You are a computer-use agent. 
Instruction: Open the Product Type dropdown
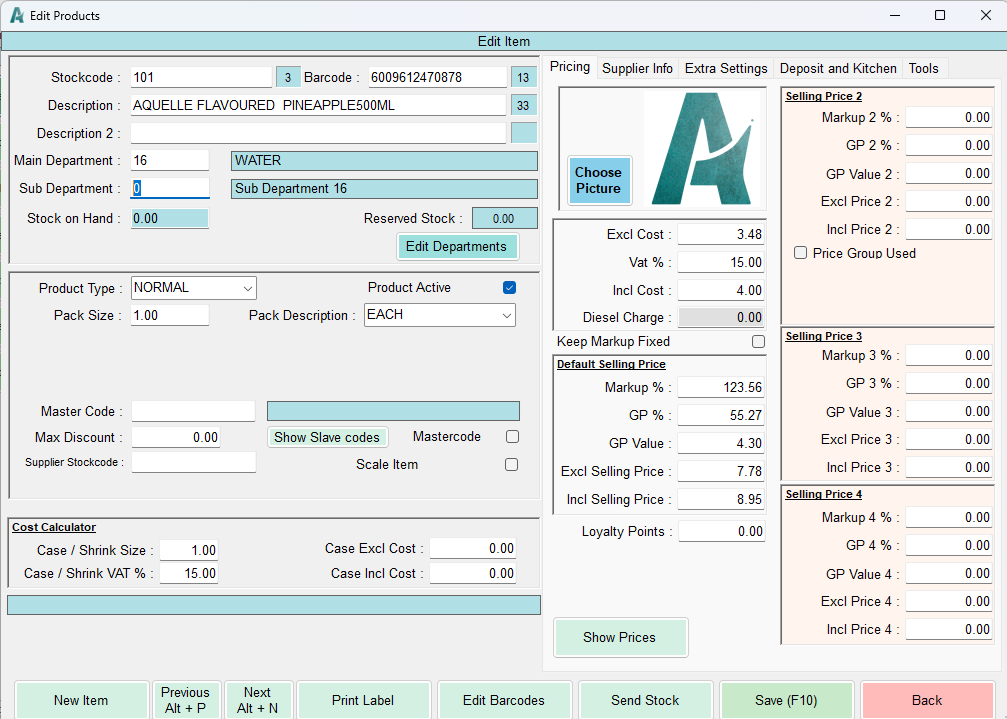pos(194,288)
